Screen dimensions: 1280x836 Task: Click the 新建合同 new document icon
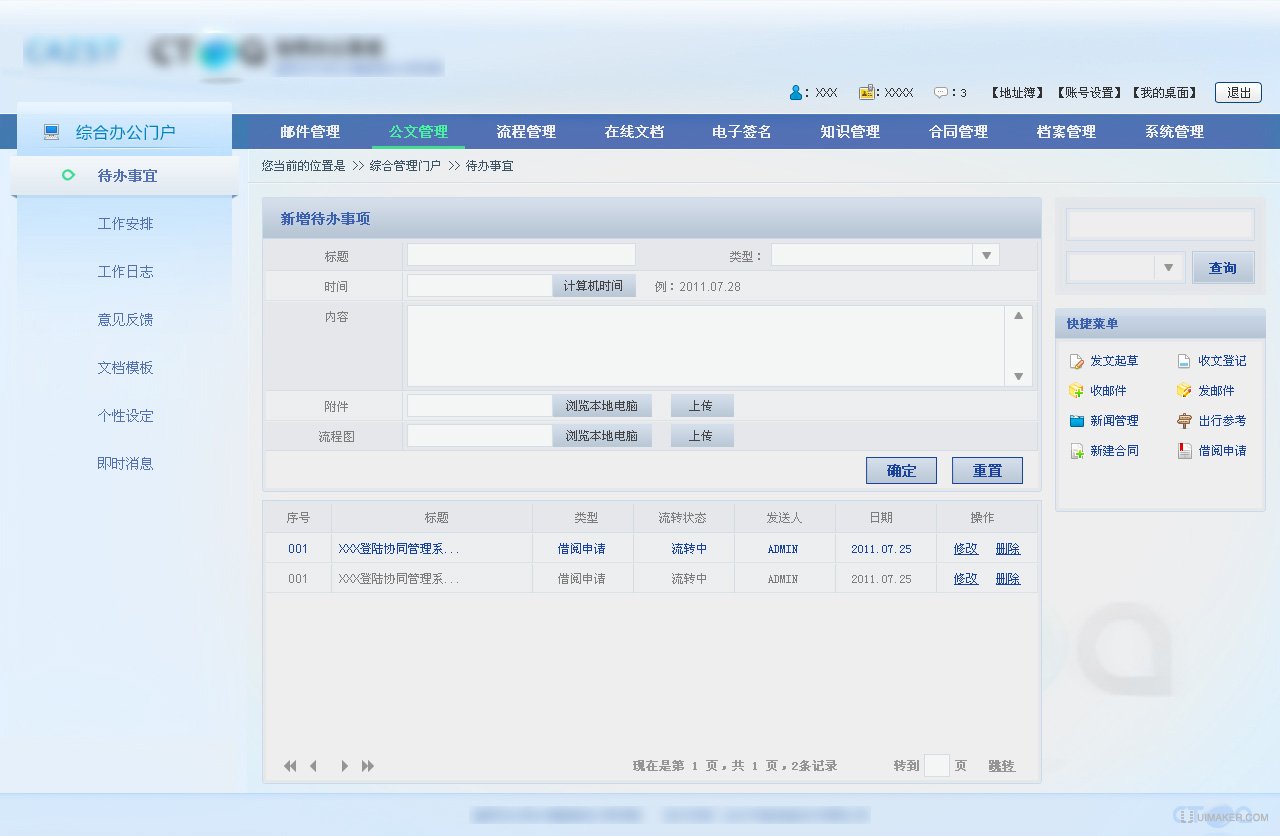pyautogui.click(x=1076, y=451)
